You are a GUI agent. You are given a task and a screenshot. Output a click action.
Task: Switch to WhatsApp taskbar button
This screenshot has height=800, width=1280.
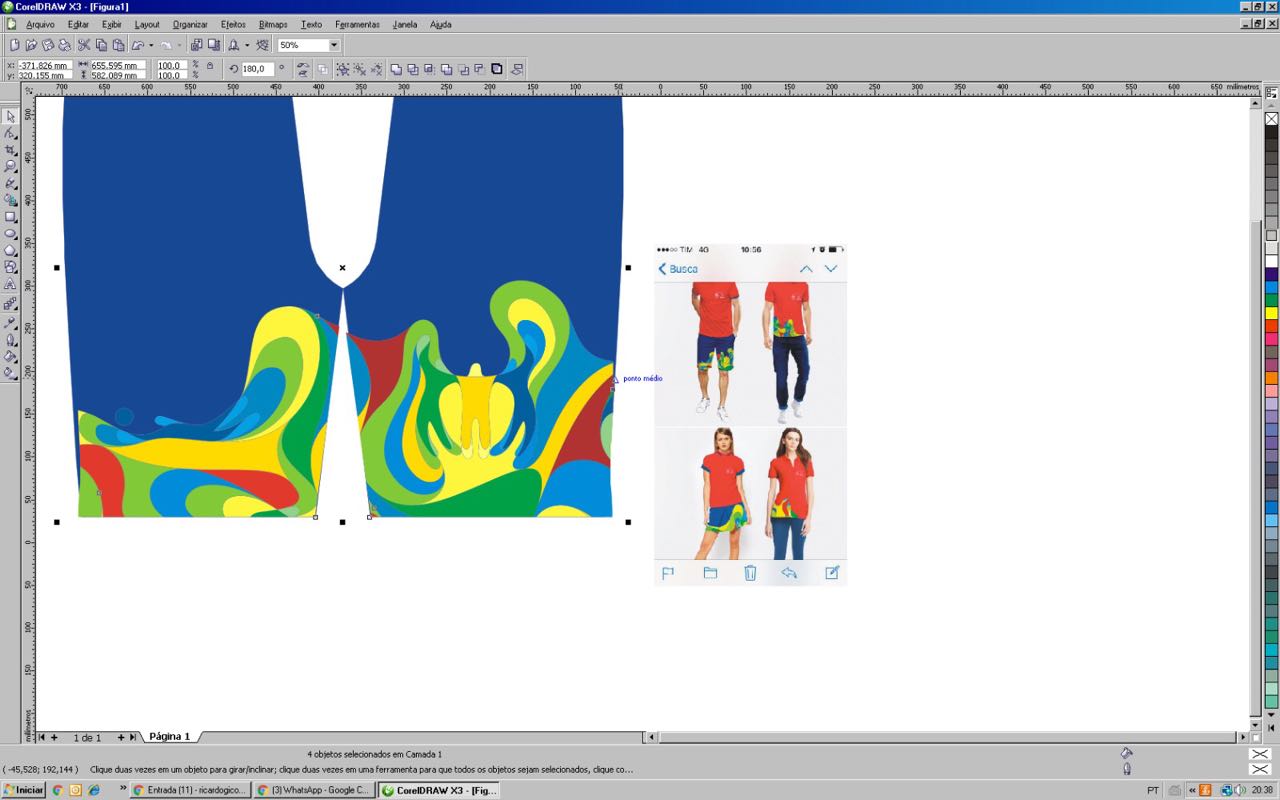313,790
